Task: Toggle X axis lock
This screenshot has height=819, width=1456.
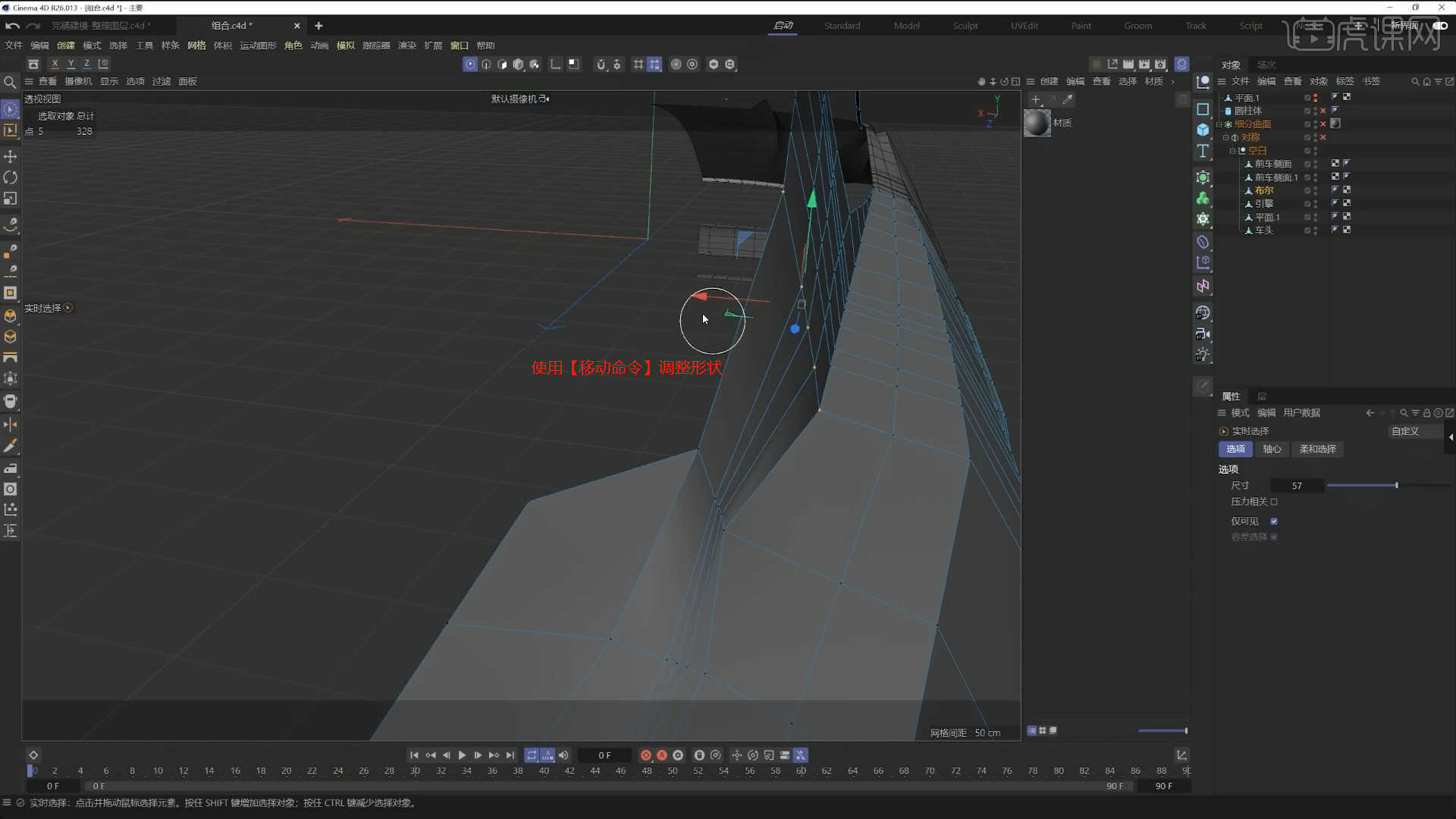Action: point(55,64)
